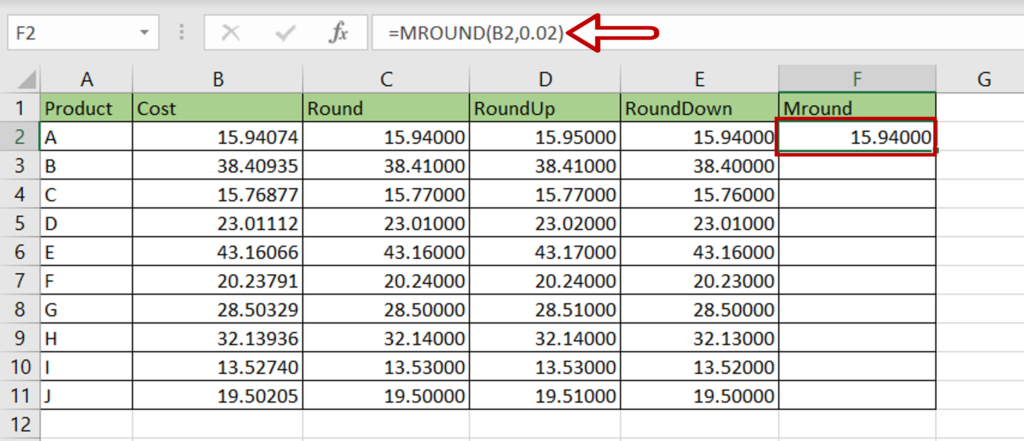Viewport: 1024px width, 441px height.
Task: Select row 1 header
Action: point(20,108)
